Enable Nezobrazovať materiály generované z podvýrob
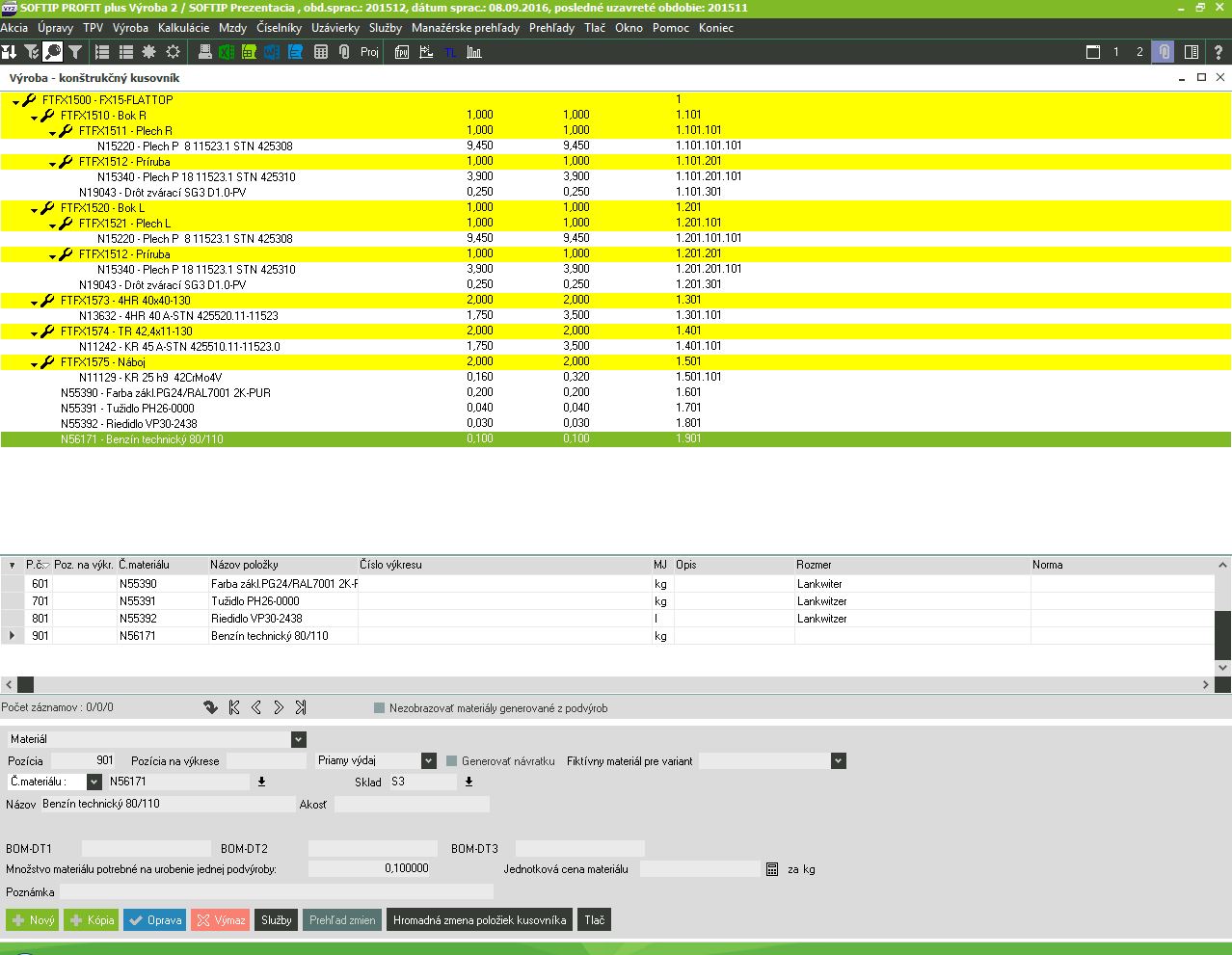1232x955 pixels. point(380,708)
